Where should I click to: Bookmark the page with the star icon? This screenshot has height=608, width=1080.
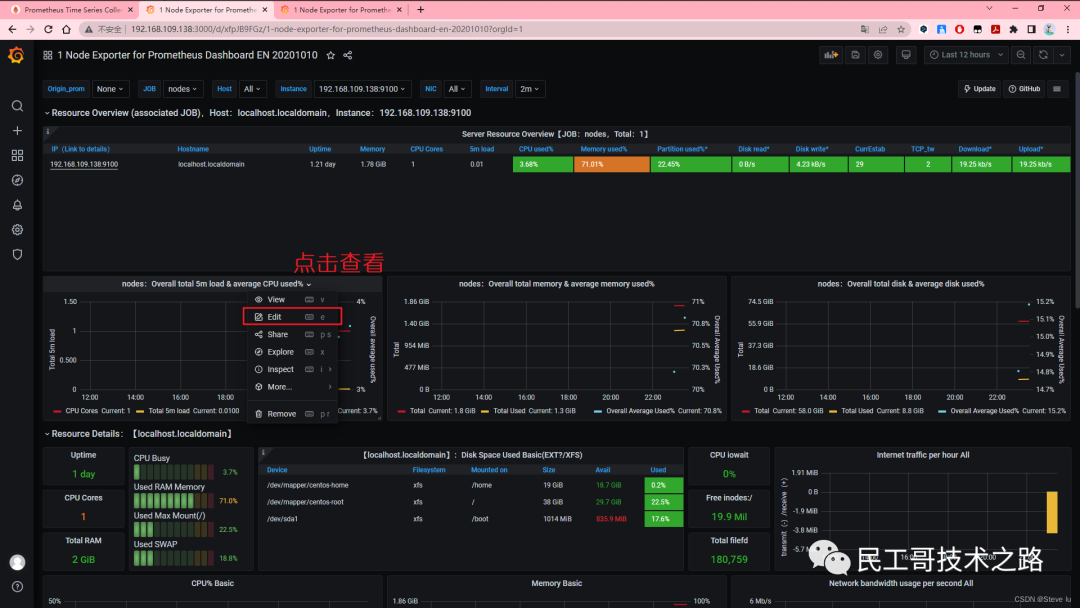click(901, 30)
